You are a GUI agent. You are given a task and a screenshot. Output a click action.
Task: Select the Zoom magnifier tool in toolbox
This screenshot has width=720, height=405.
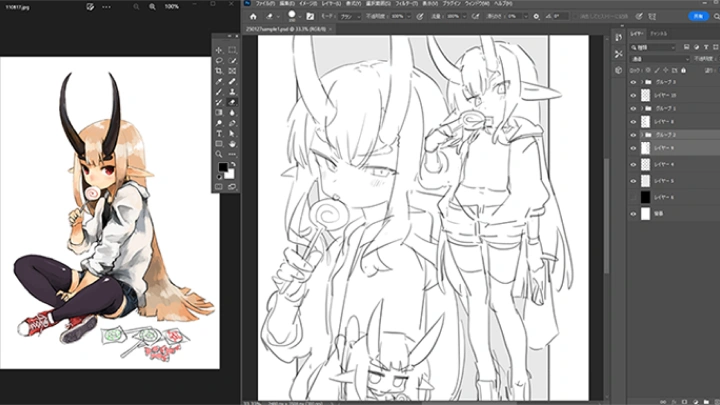pos(219,155)
